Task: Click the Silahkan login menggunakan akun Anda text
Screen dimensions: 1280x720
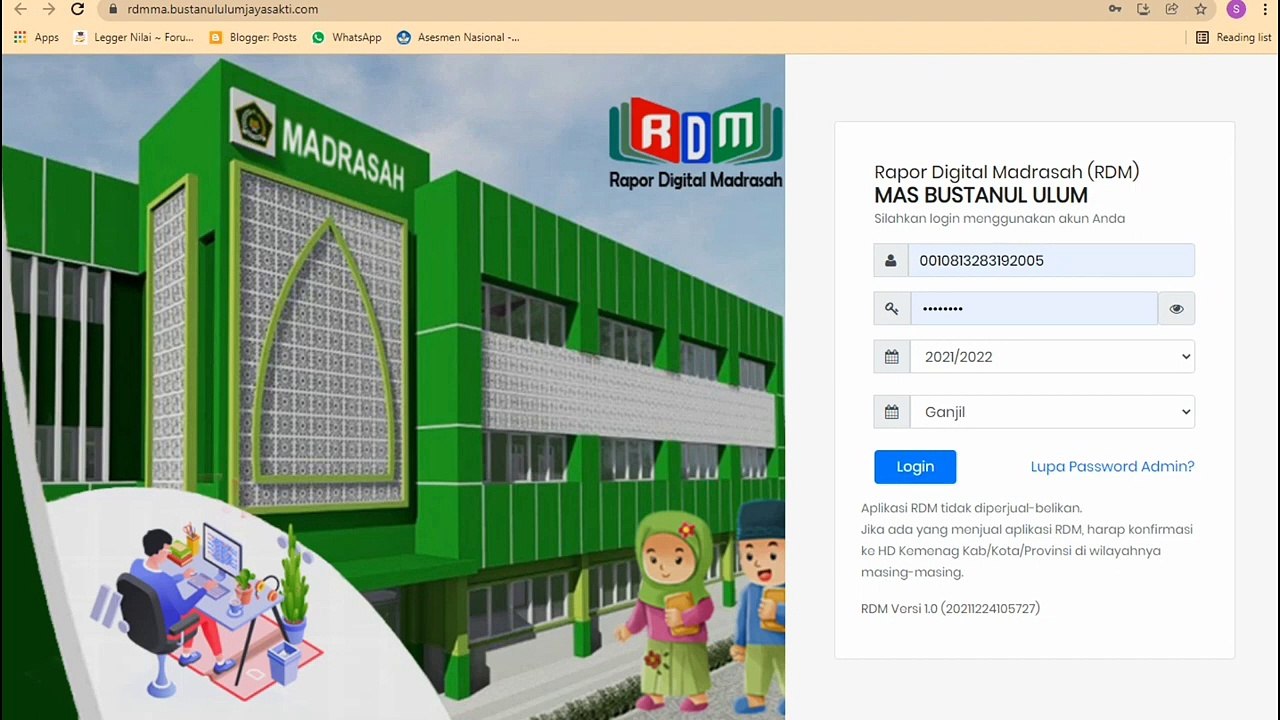Action: [999, 218]
